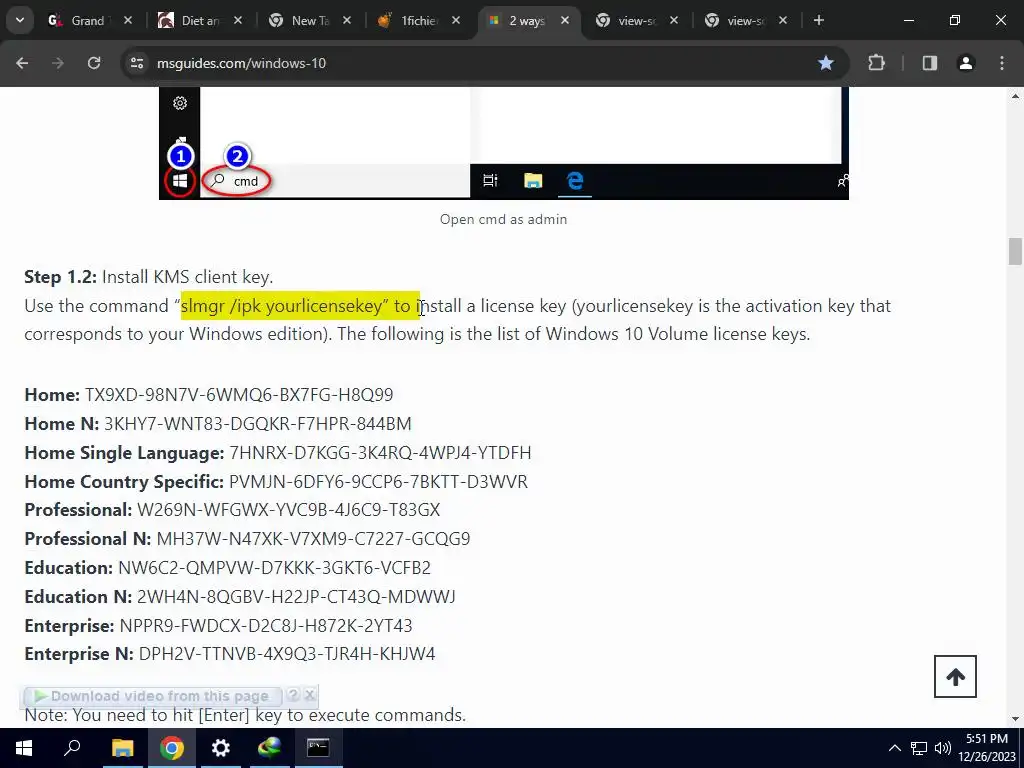Open the tab search dropdown arrow
The image size is (1024, 768).
click(20, 20)
